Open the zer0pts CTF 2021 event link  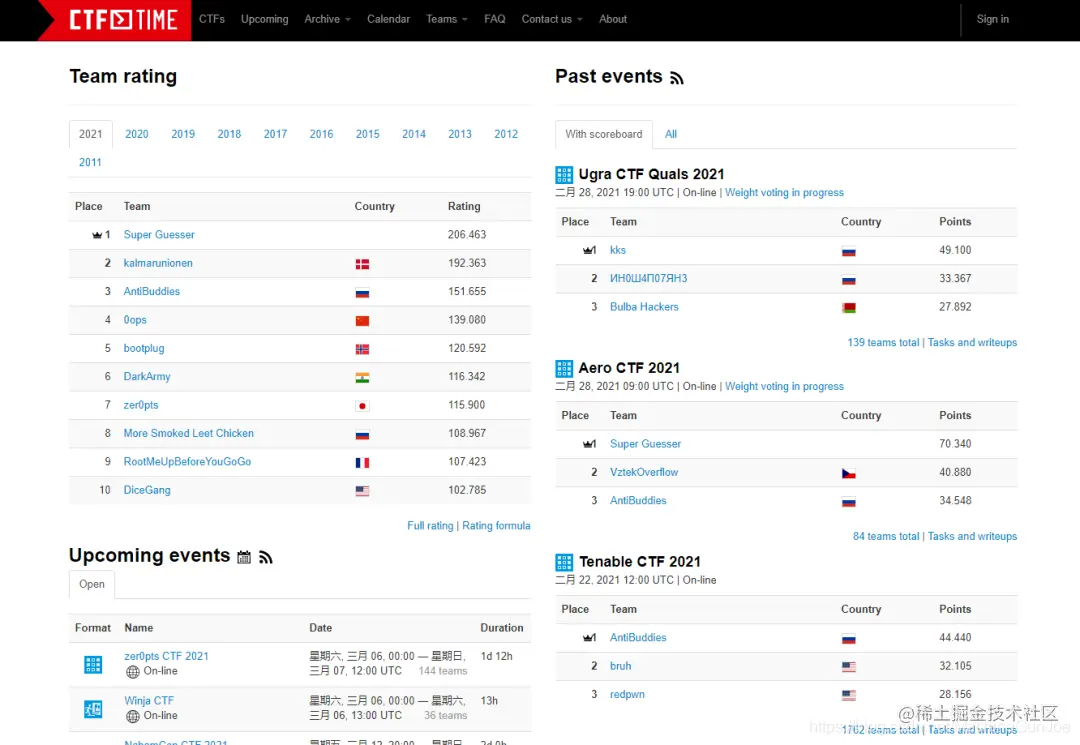[x=166, y=657]
